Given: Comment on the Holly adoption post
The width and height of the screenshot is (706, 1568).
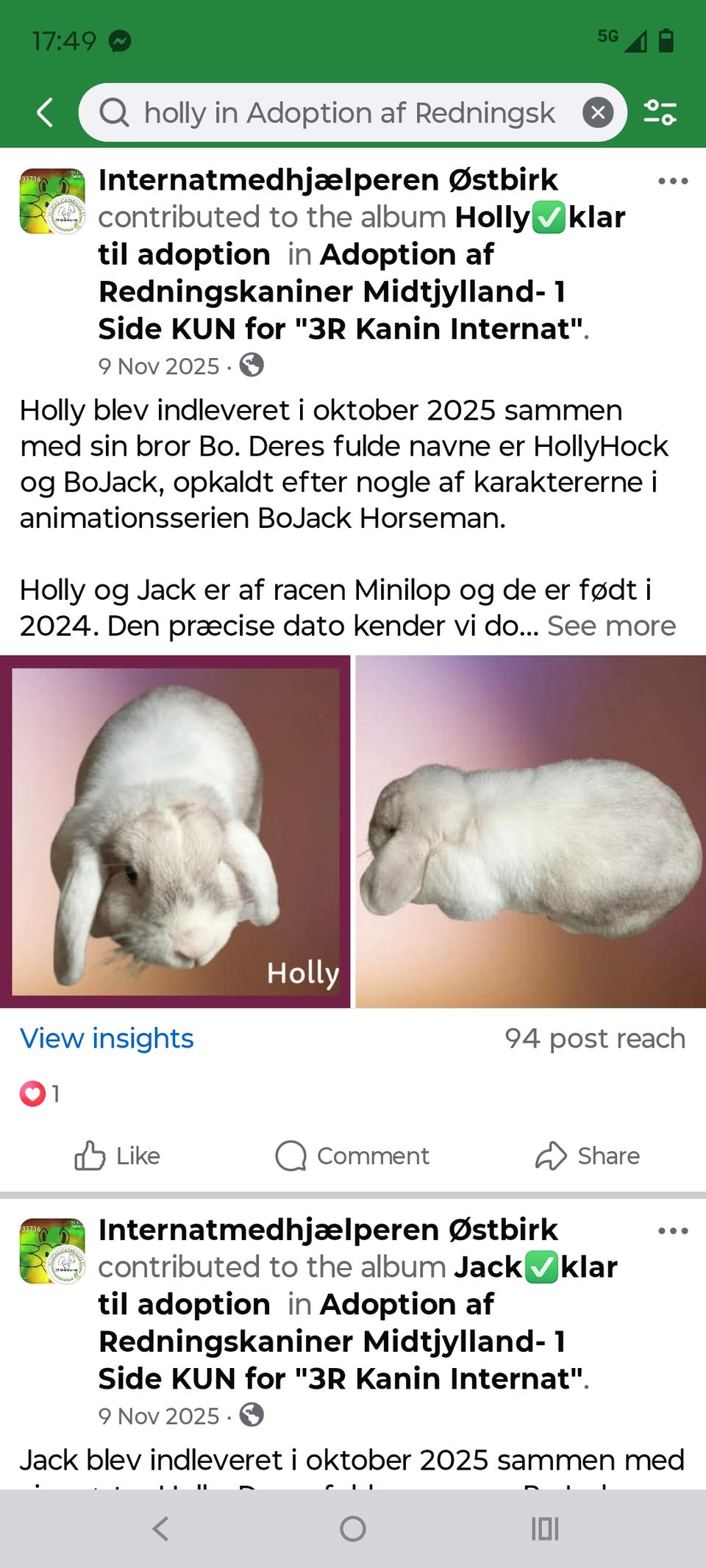Looking at the screenshot, I should pos(352,1156).
